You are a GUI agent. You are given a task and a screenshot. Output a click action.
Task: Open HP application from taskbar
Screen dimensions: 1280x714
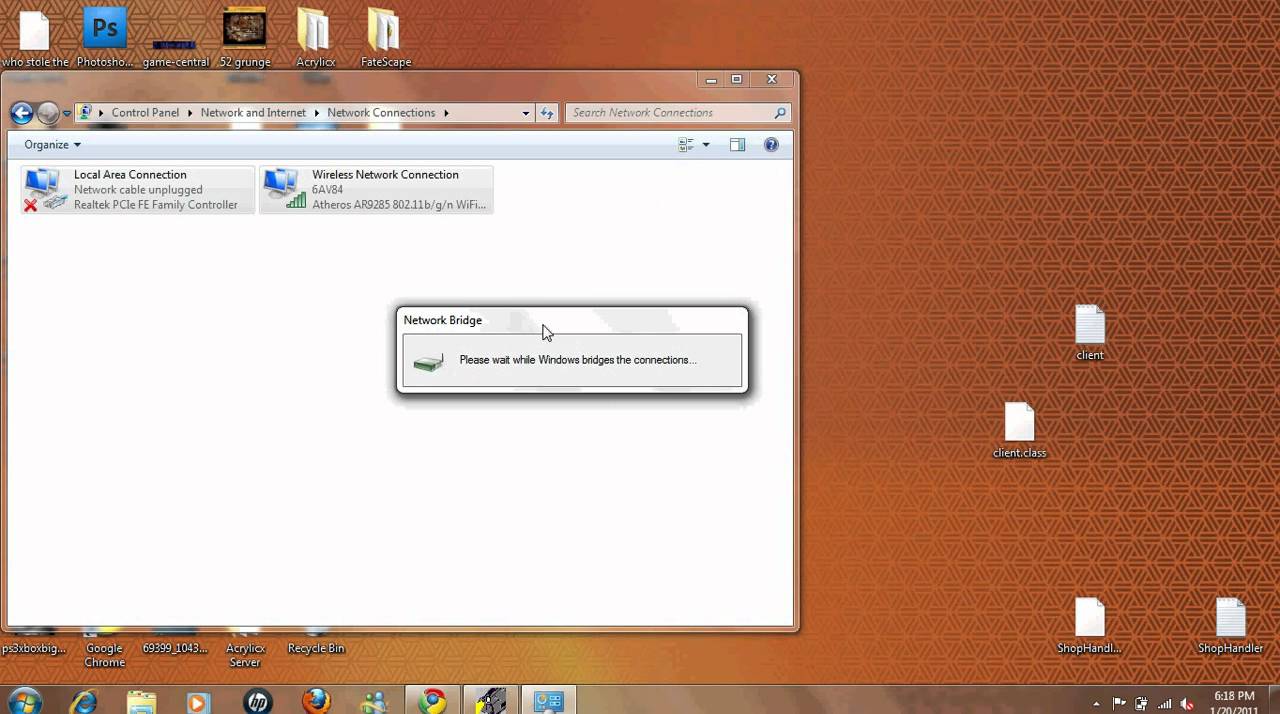click(258, 701)
